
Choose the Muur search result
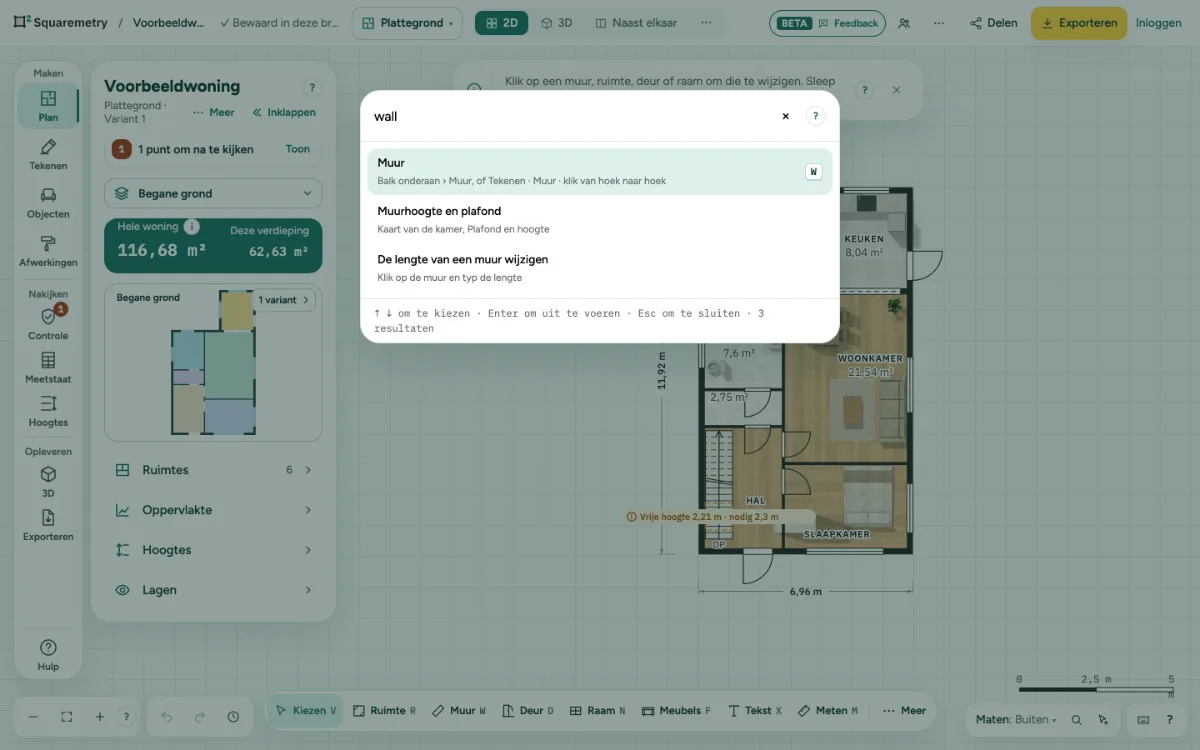[x=599, y=171]
